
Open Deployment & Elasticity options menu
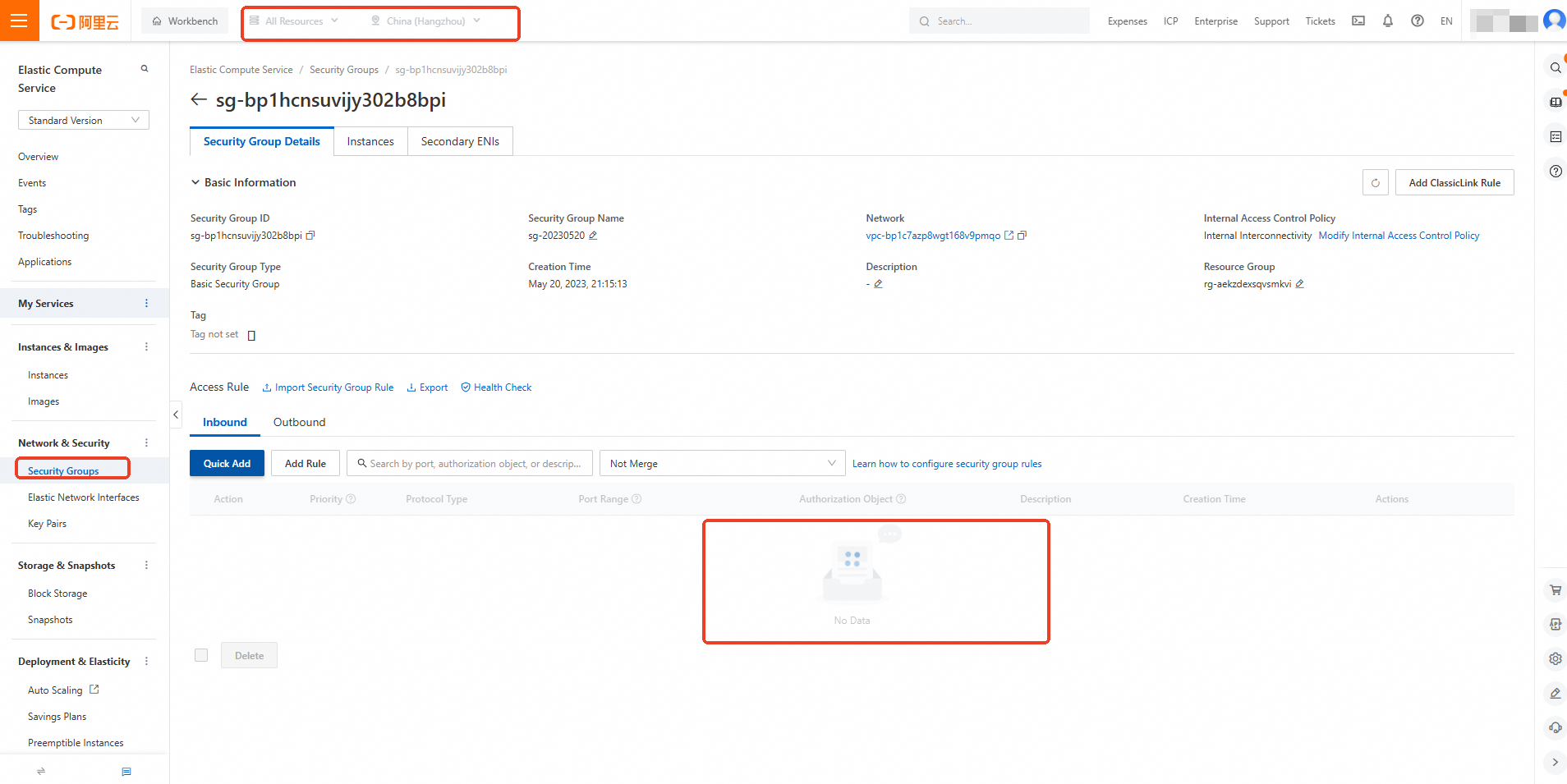147,662
